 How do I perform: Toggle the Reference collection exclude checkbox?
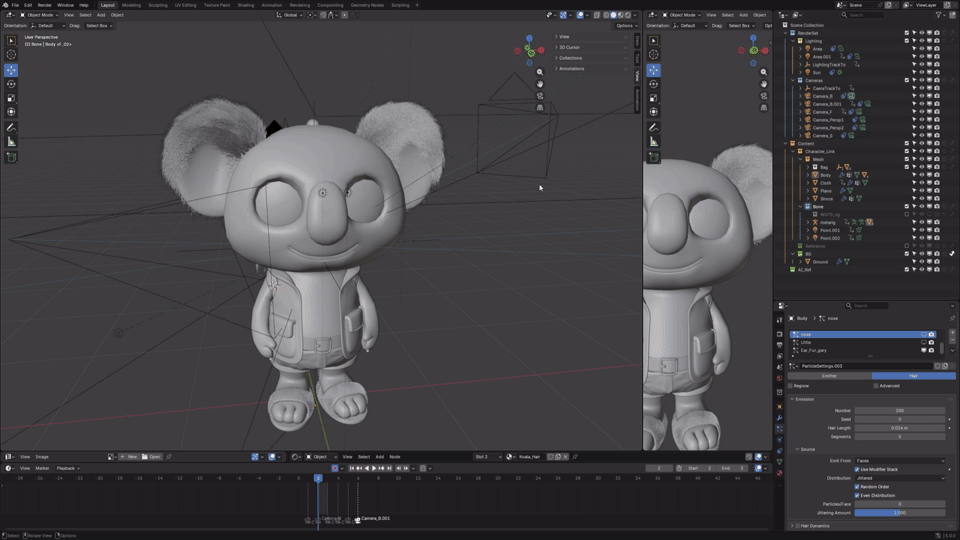click(x=907, y=246)
